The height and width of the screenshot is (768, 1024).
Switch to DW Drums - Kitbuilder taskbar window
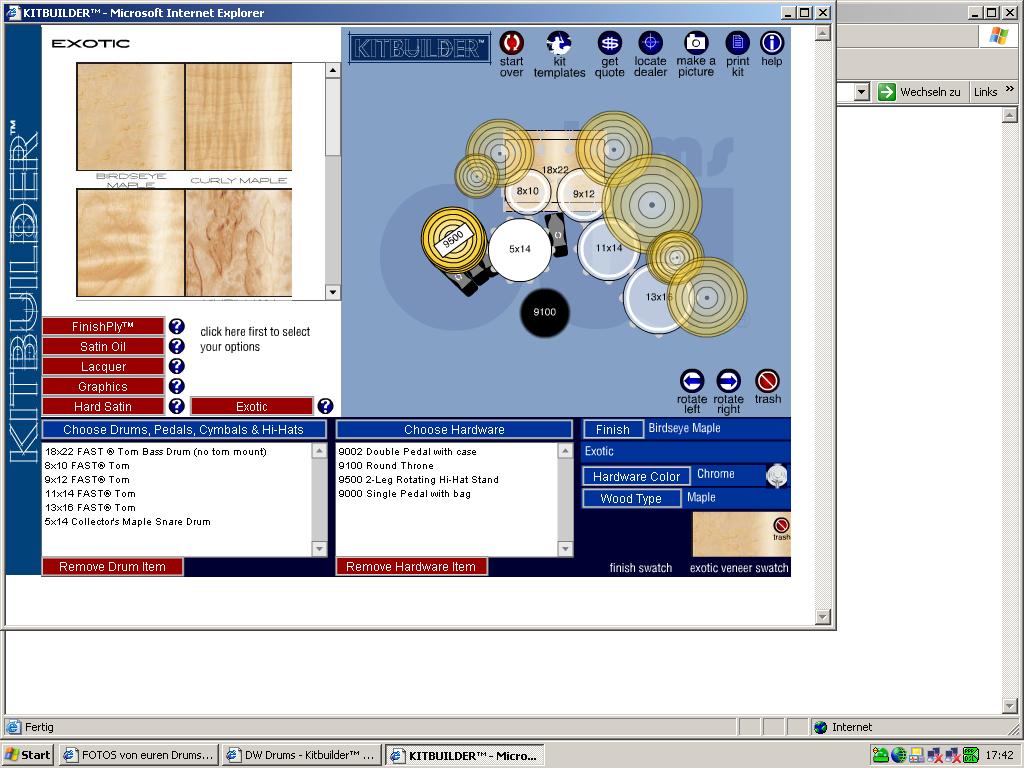pos(300,755)
